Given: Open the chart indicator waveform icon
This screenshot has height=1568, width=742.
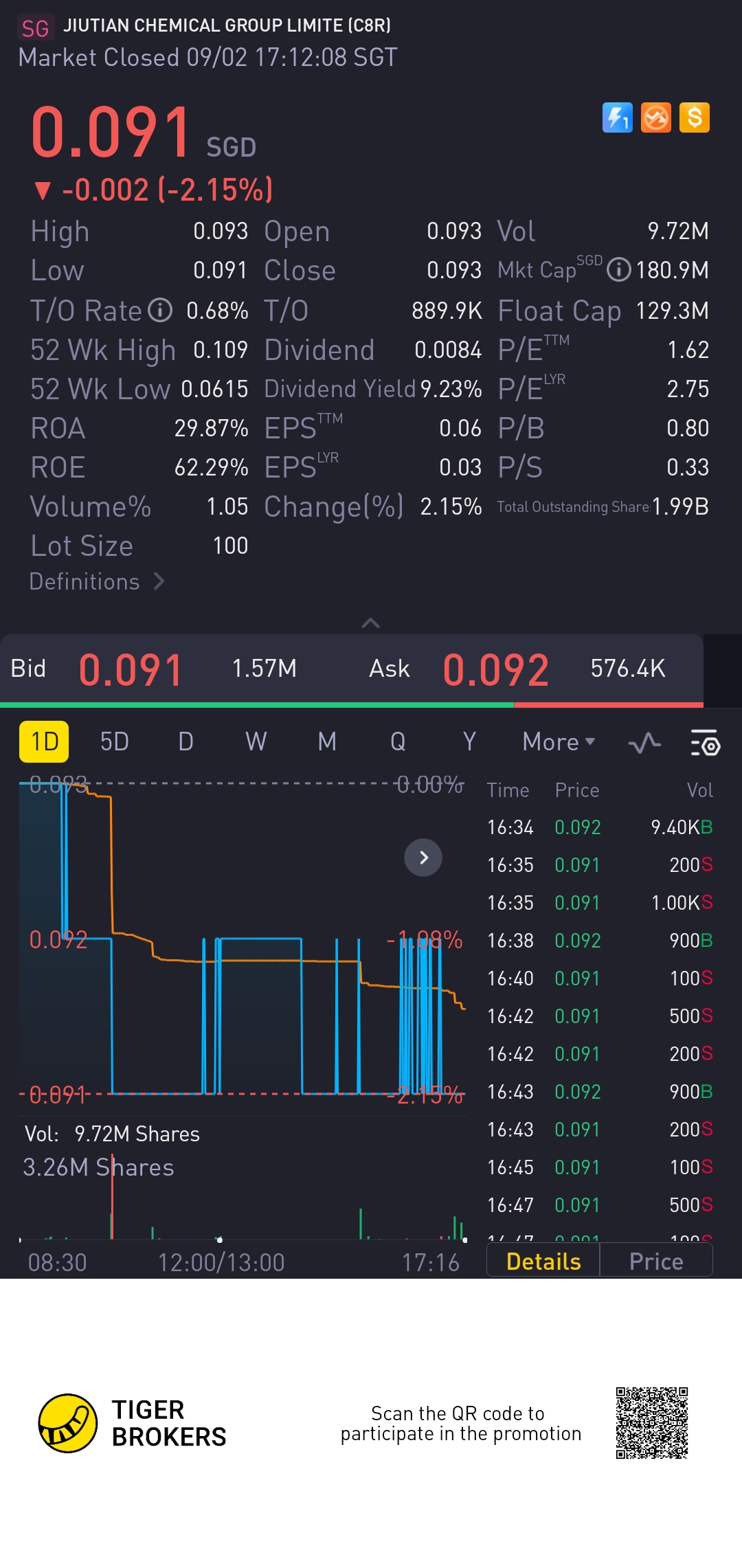Looking at the screenshot, I should pyautogui.click(x=644, y=742).
